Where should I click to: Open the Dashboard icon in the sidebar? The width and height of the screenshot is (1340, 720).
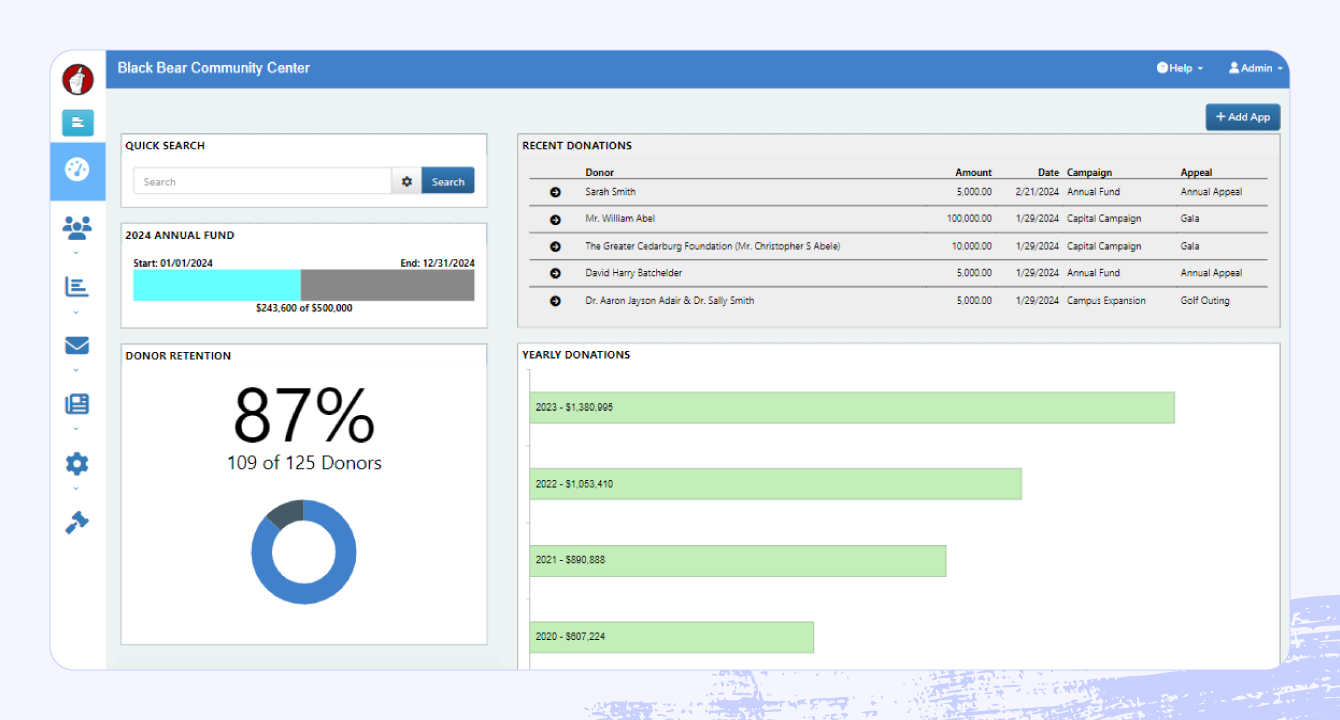click(x=77, y=170)
